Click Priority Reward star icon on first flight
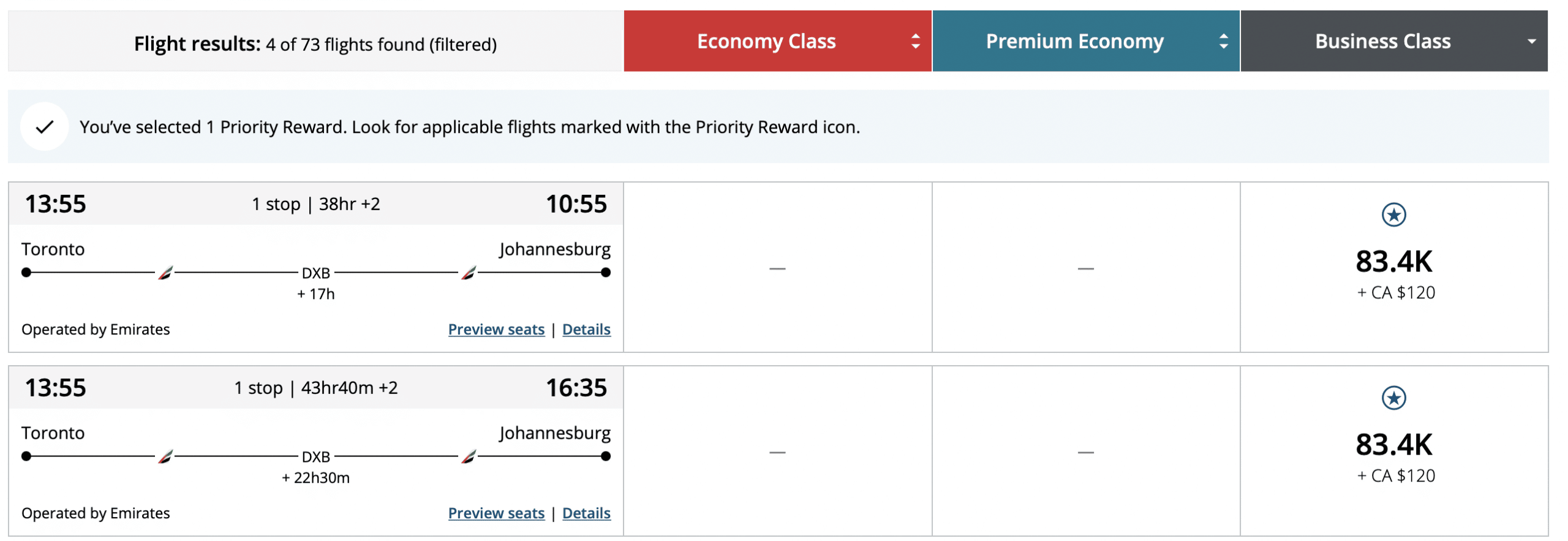The image size is (1568, 541). coord(1393,215)
